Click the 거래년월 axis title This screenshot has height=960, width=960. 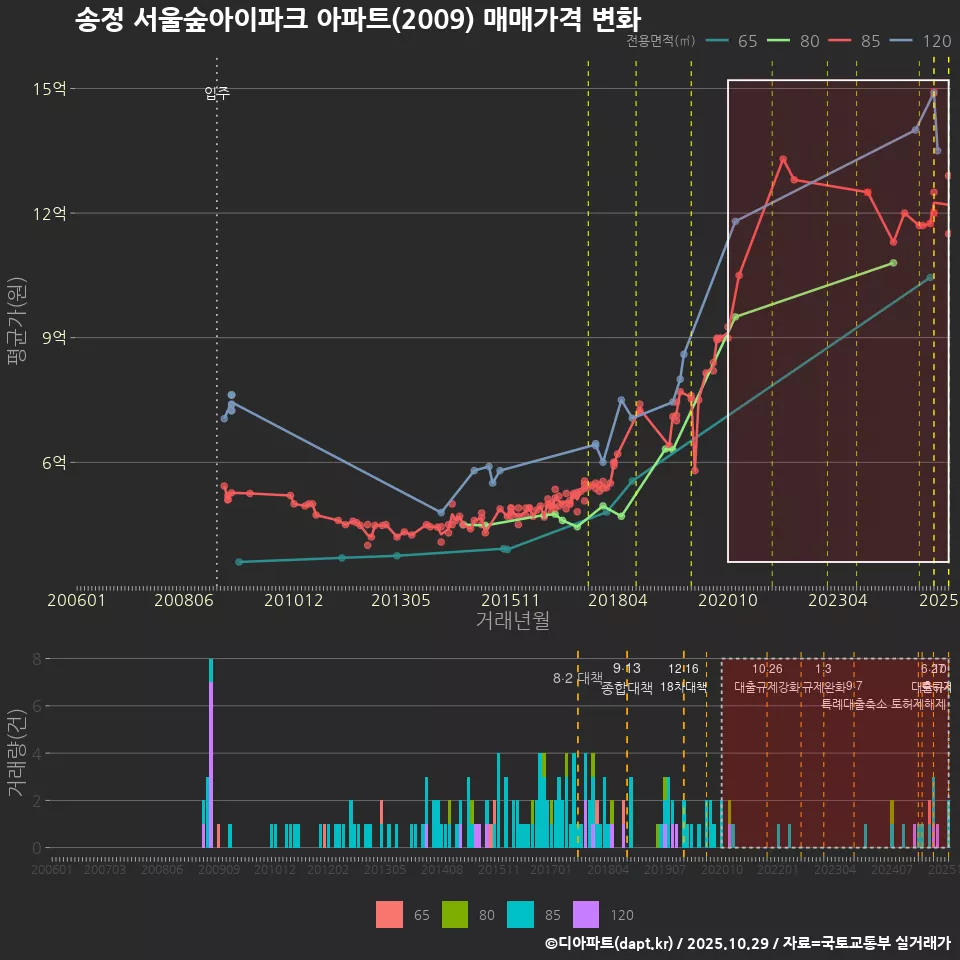512,622
